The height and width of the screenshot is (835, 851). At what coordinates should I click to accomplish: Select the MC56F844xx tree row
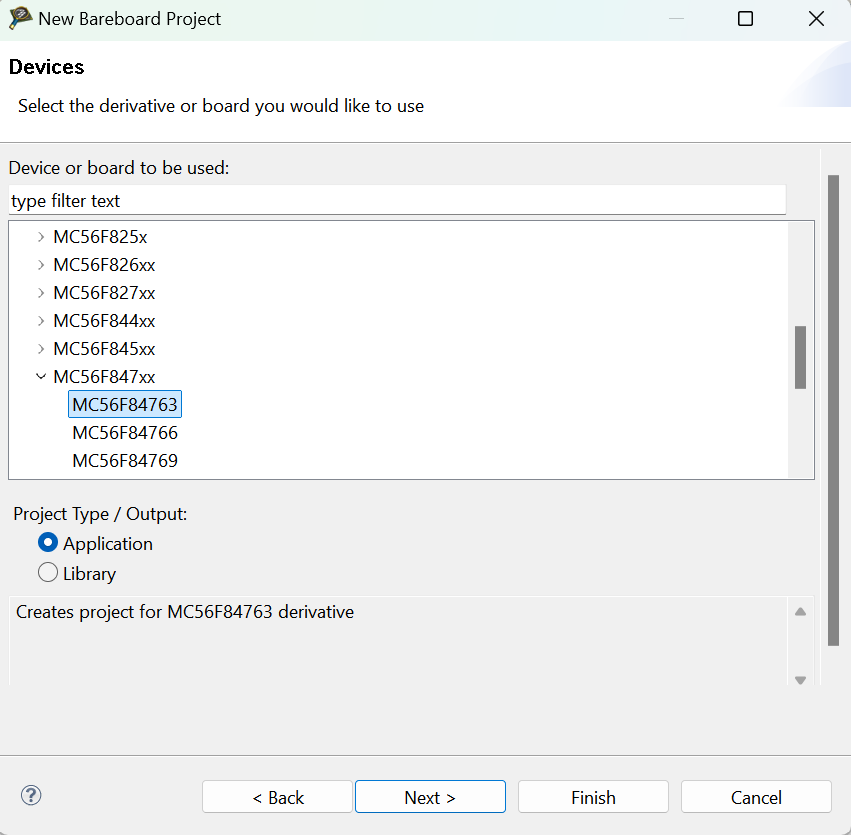[104, 321]
